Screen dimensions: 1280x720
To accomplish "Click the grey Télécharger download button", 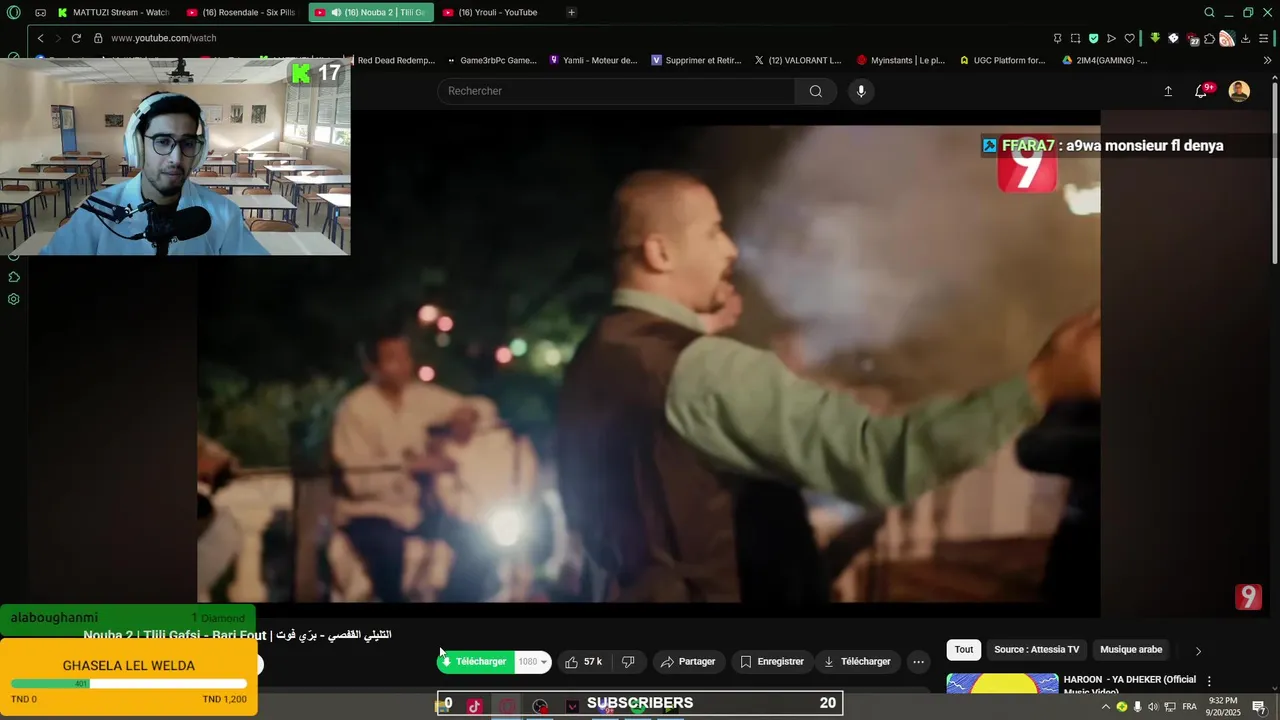I will 857,662.
